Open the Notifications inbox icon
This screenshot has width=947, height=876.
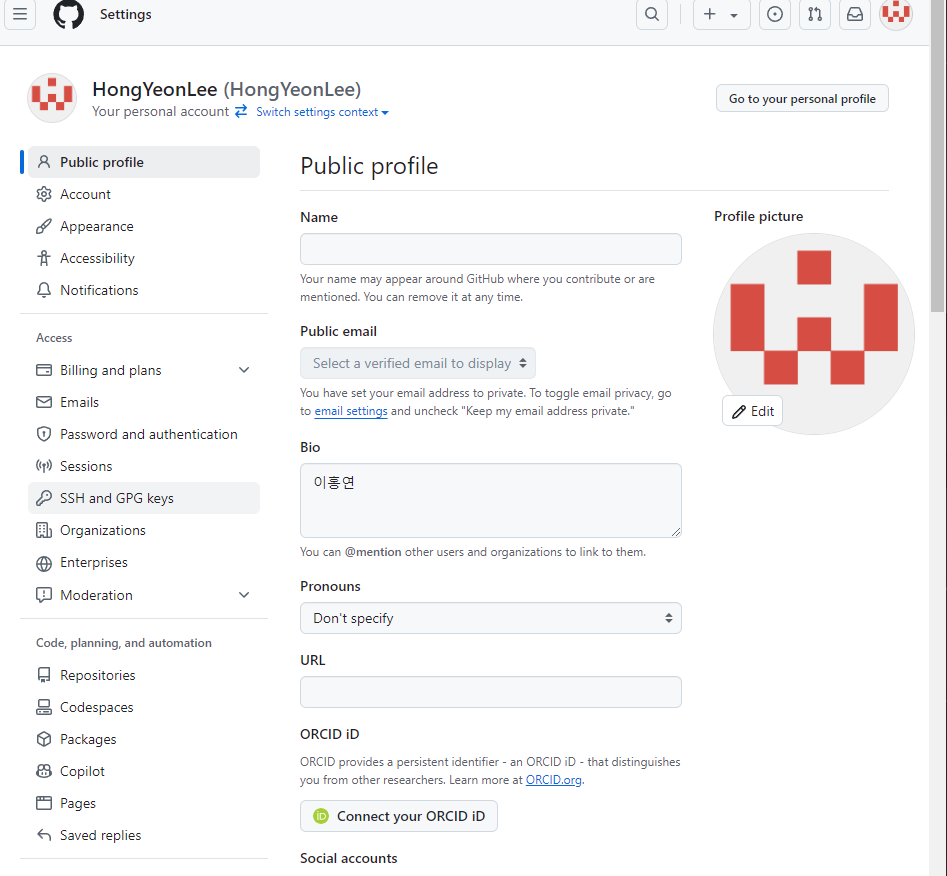click(x=855, y=14)
